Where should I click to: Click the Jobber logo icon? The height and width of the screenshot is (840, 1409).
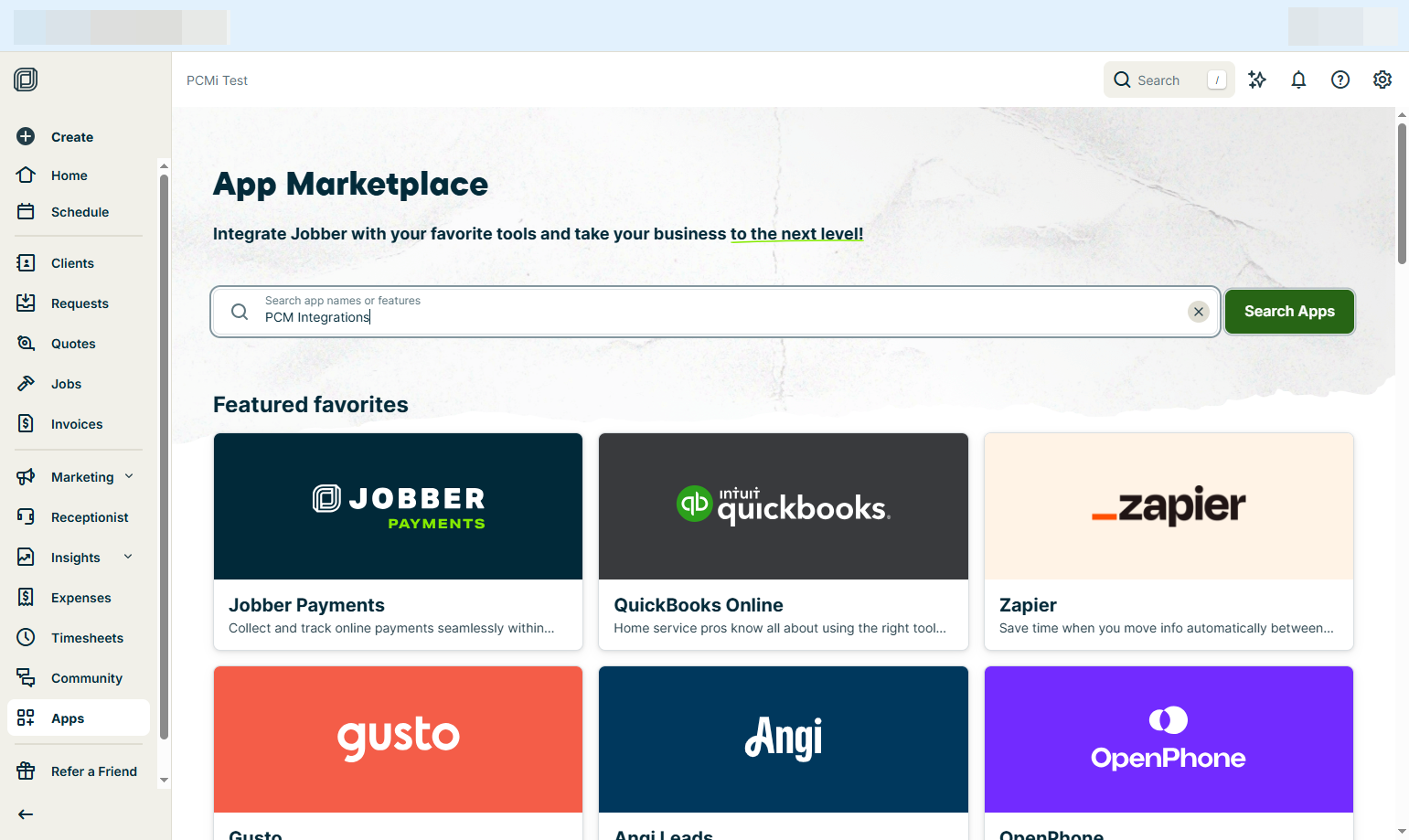click(x=26, y=80)
